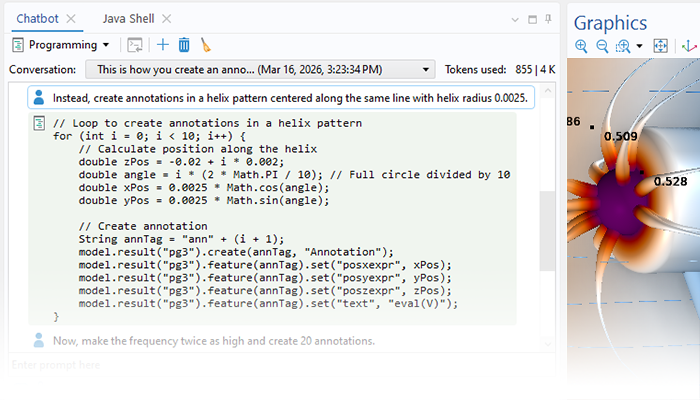Click in the Enter prompt here field

282,365
